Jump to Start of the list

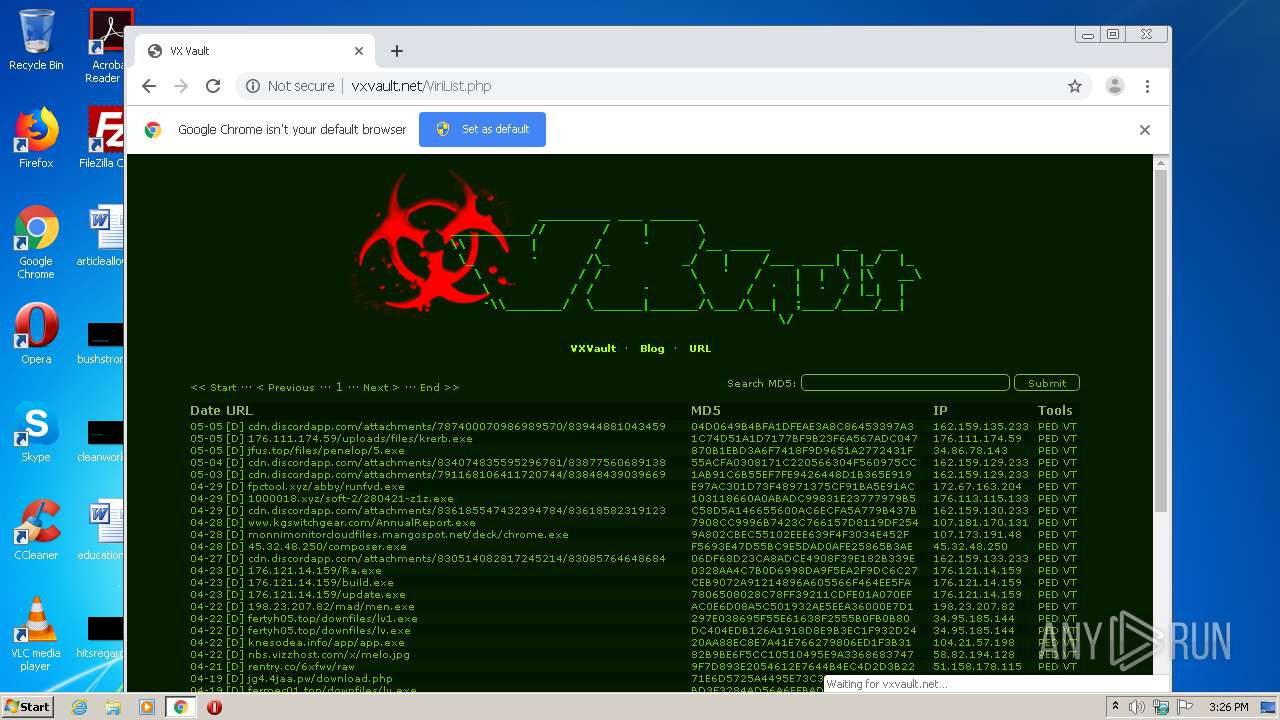pos(214,387)
